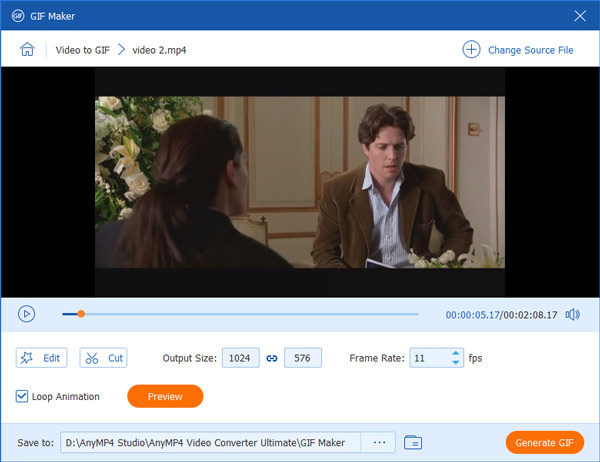Click Generate GIF button
The height and width of the screenshot is (462, 600).
coord(545,442)
